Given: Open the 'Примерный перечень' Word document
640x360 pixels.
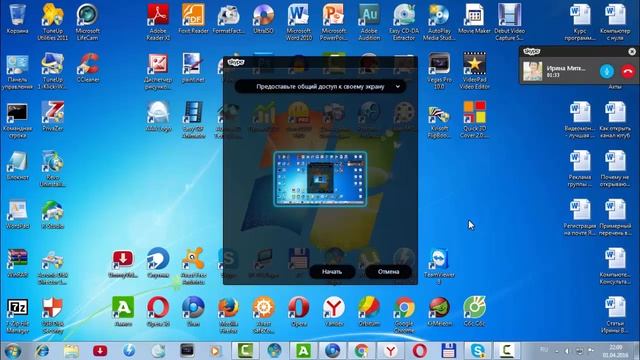Looking at the screenshot, I should (x=615, y=218).
